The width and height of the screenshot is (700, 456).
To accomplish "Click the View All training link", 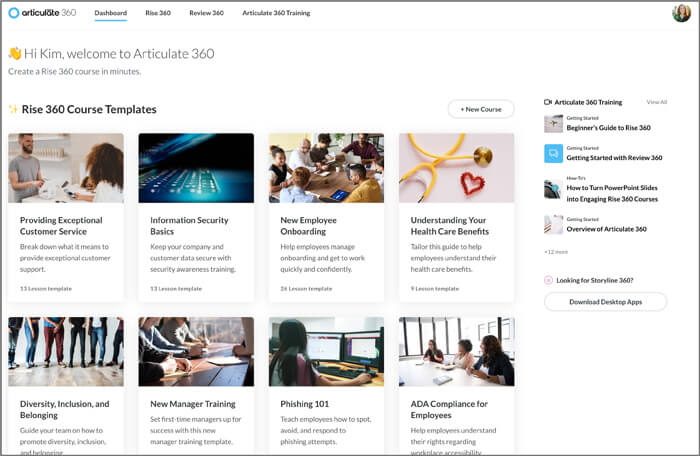I will tap(657, 102).
